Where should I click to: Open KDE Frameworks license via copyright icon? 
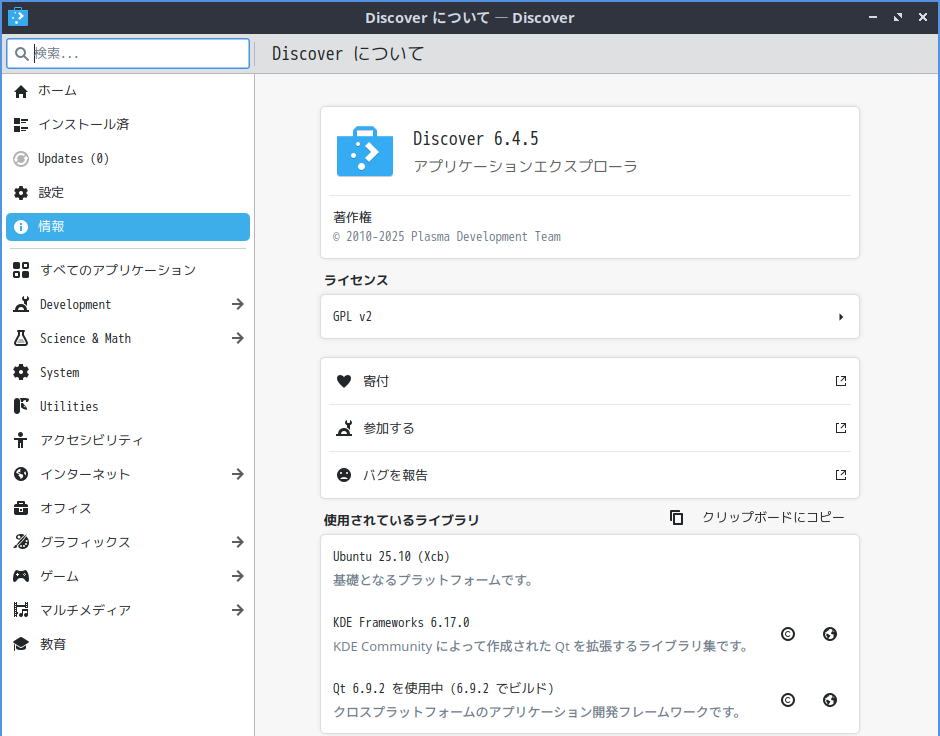pos(788,634)
